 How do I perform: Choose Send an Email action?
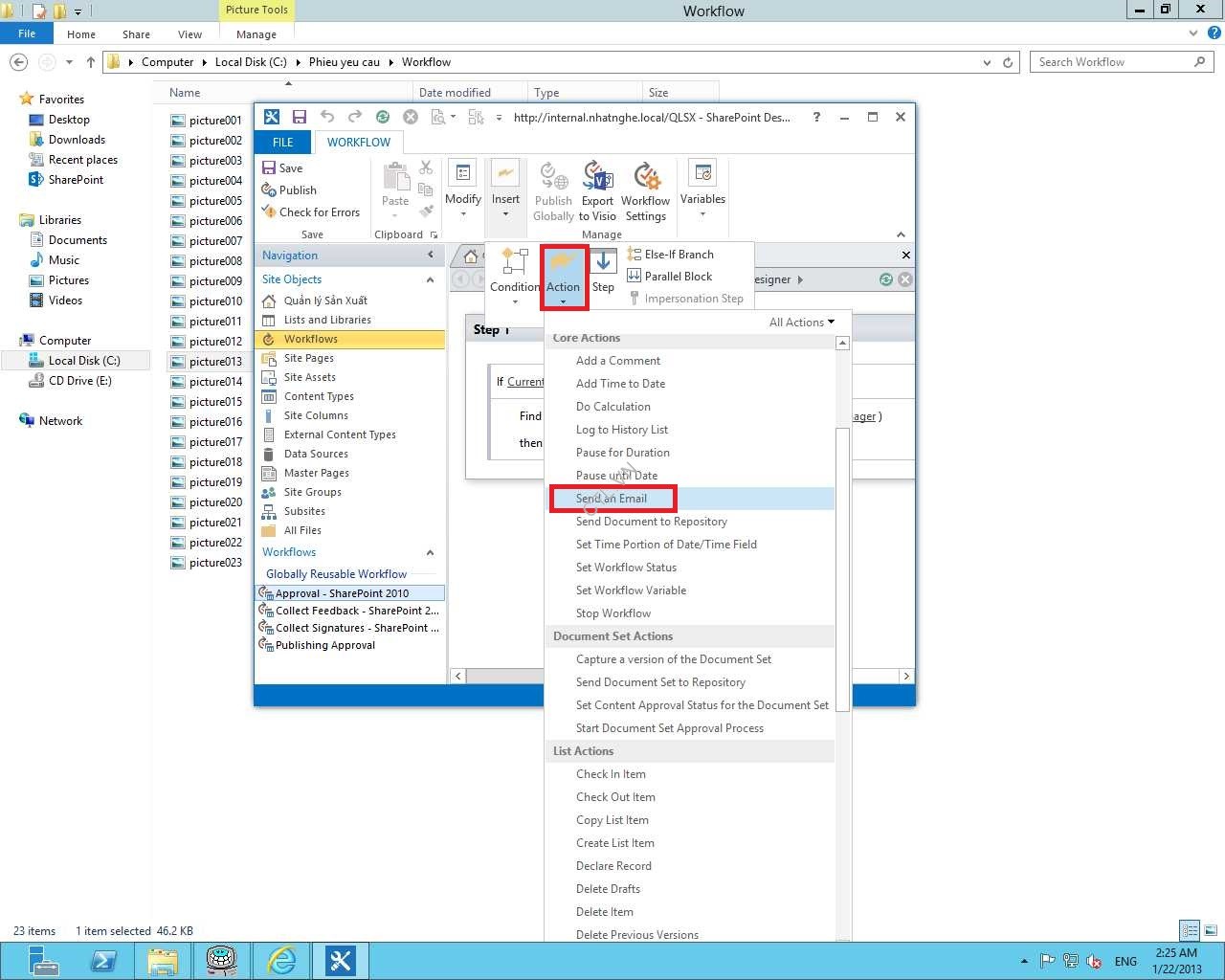pyautogui.click(x=612, y=499)
